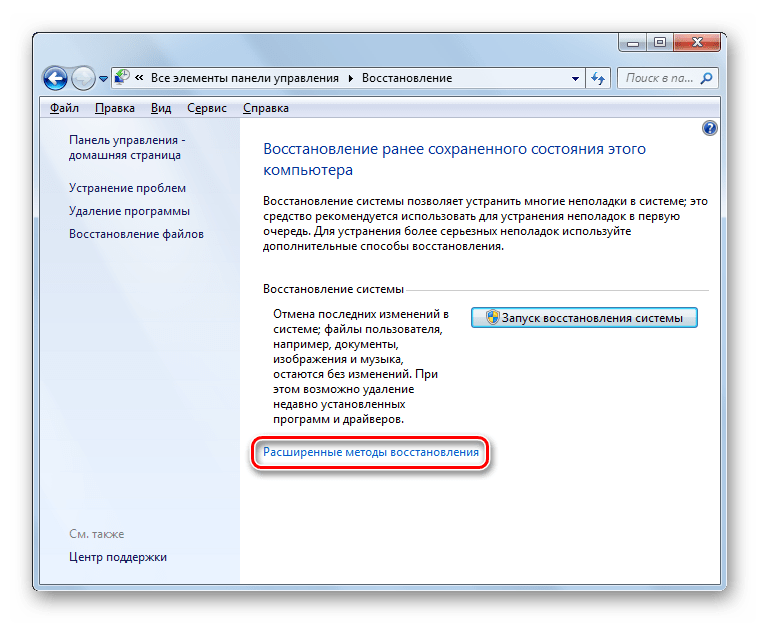The height and width of the screenshot is (624, 760).
Task: Close the Восстановление window
Action: coord(697,43)
